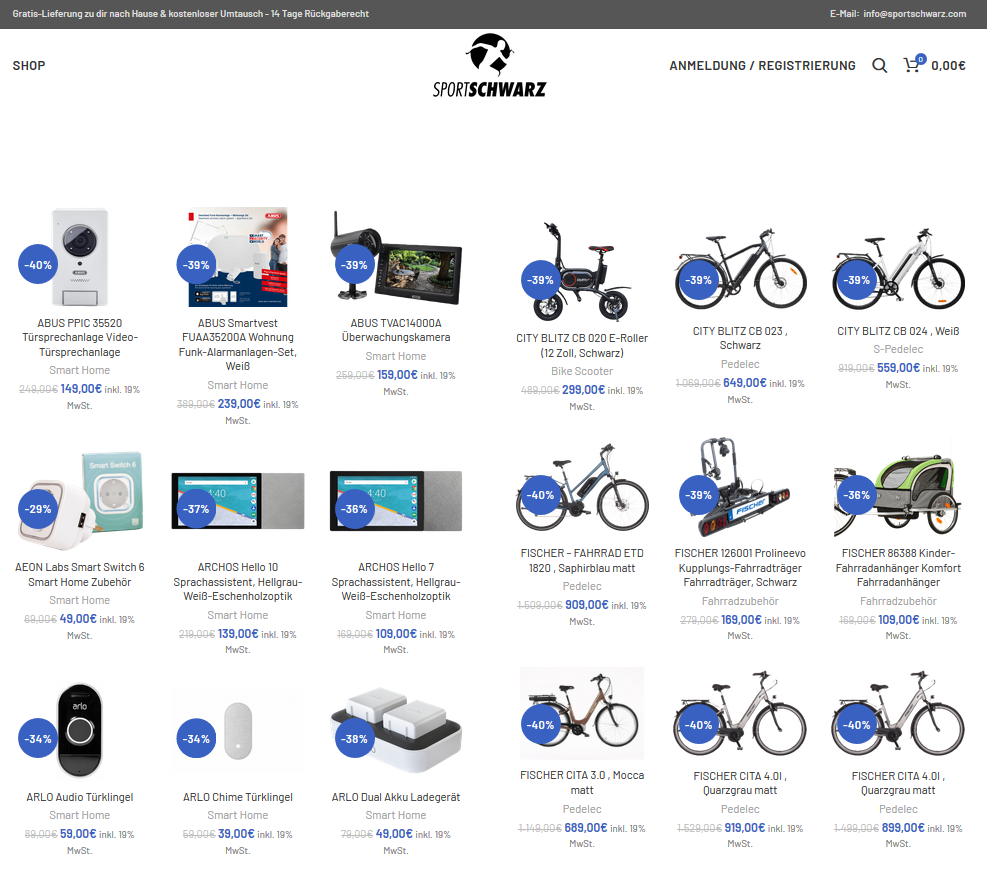987x872 pixels.
Task: Select Bike Scooter category under E-Roller
Action: click(582, 371)
